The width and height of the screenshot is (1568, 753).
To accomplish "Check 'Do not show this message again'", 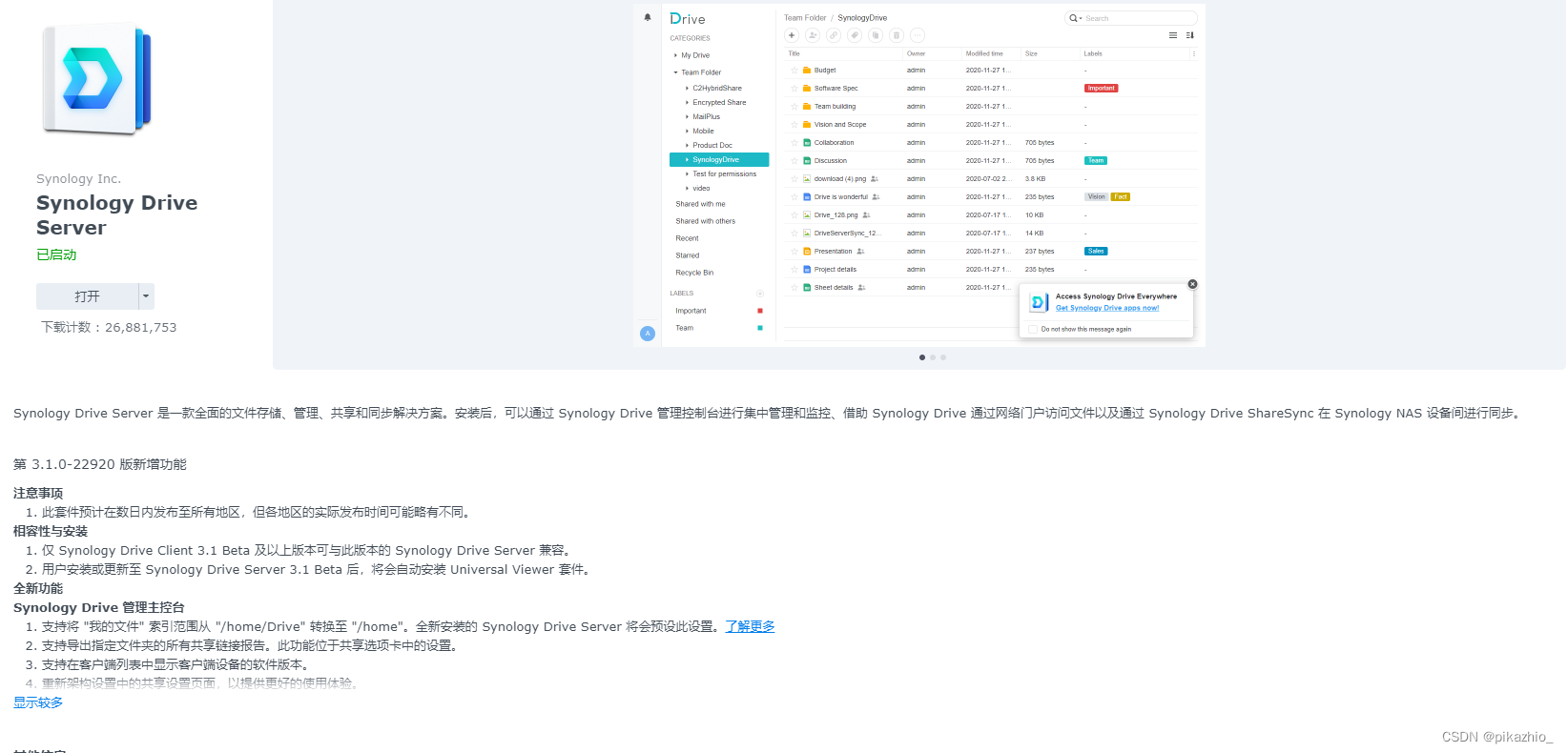I will (1033, 329).
